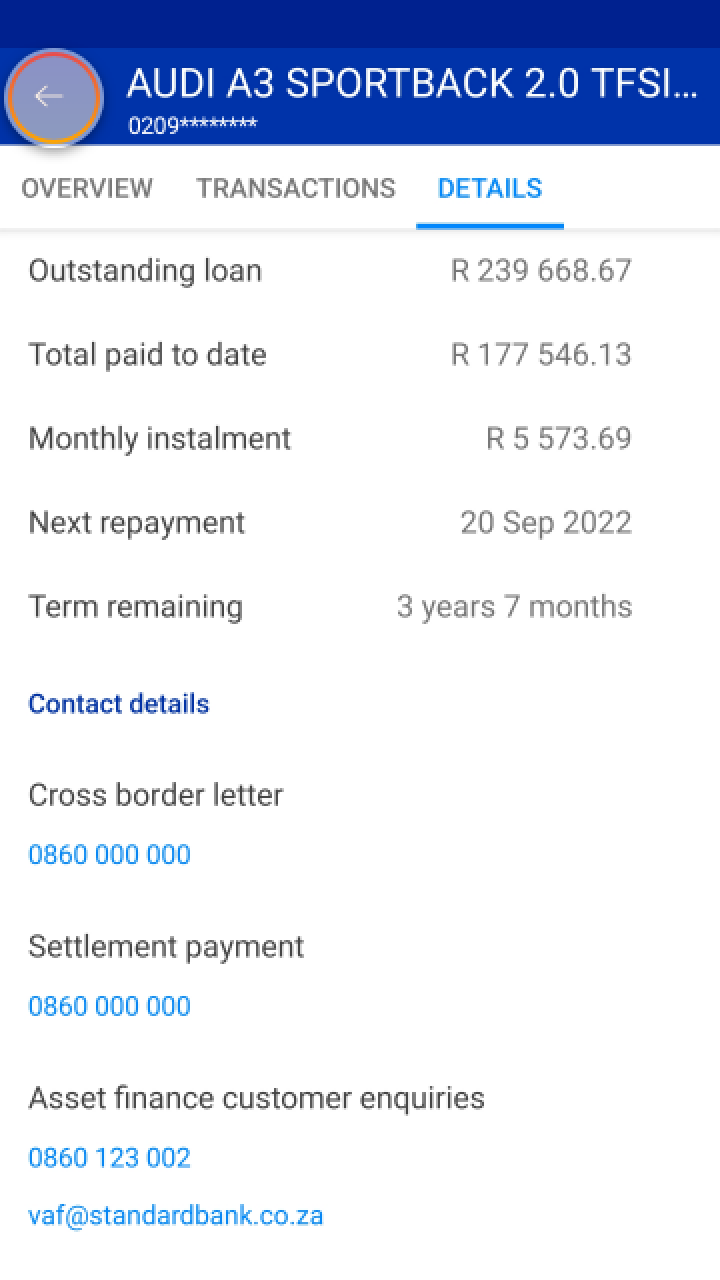Select the Monthly instalment label
Viewport: 720px width, 1280px height.
(160, 439)
